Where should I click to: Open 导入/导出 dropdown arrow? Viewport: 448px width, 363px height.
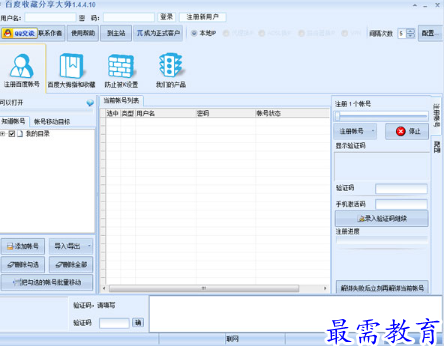pyautogui.click(x=89, y=246)
